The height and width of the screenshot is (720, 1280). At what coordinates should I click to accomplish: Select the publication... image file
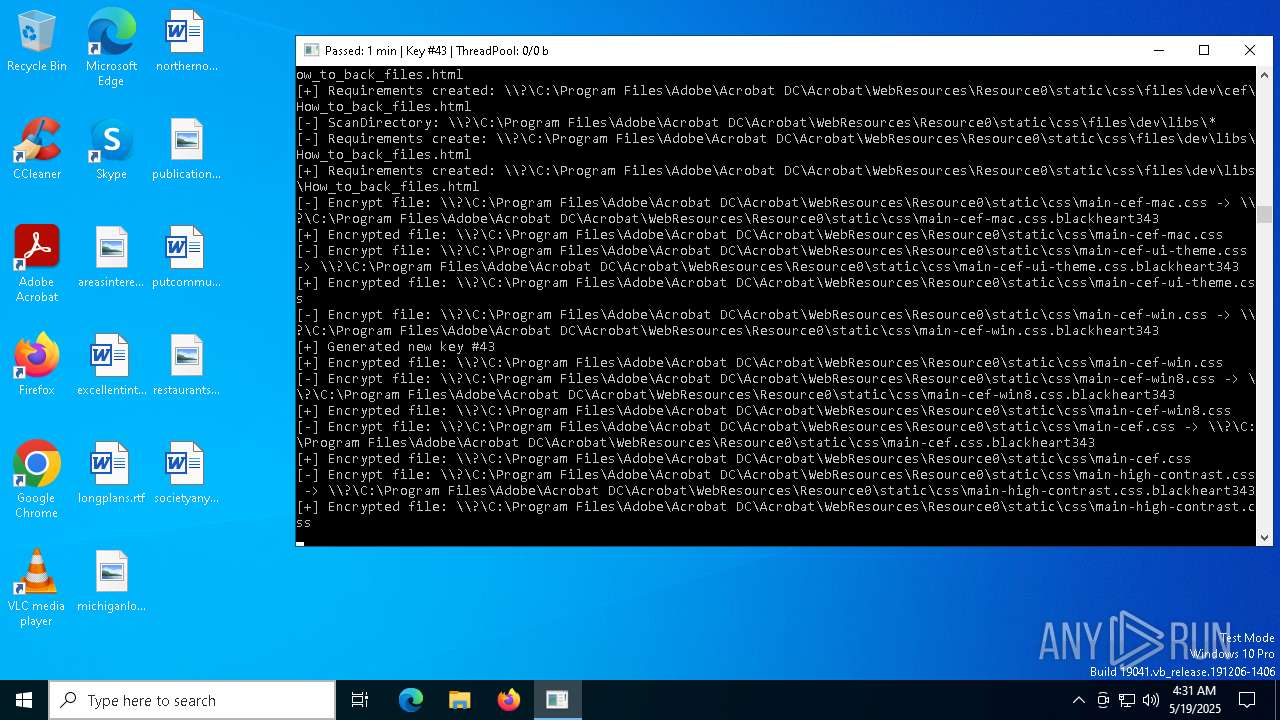[x=186, y=150]
